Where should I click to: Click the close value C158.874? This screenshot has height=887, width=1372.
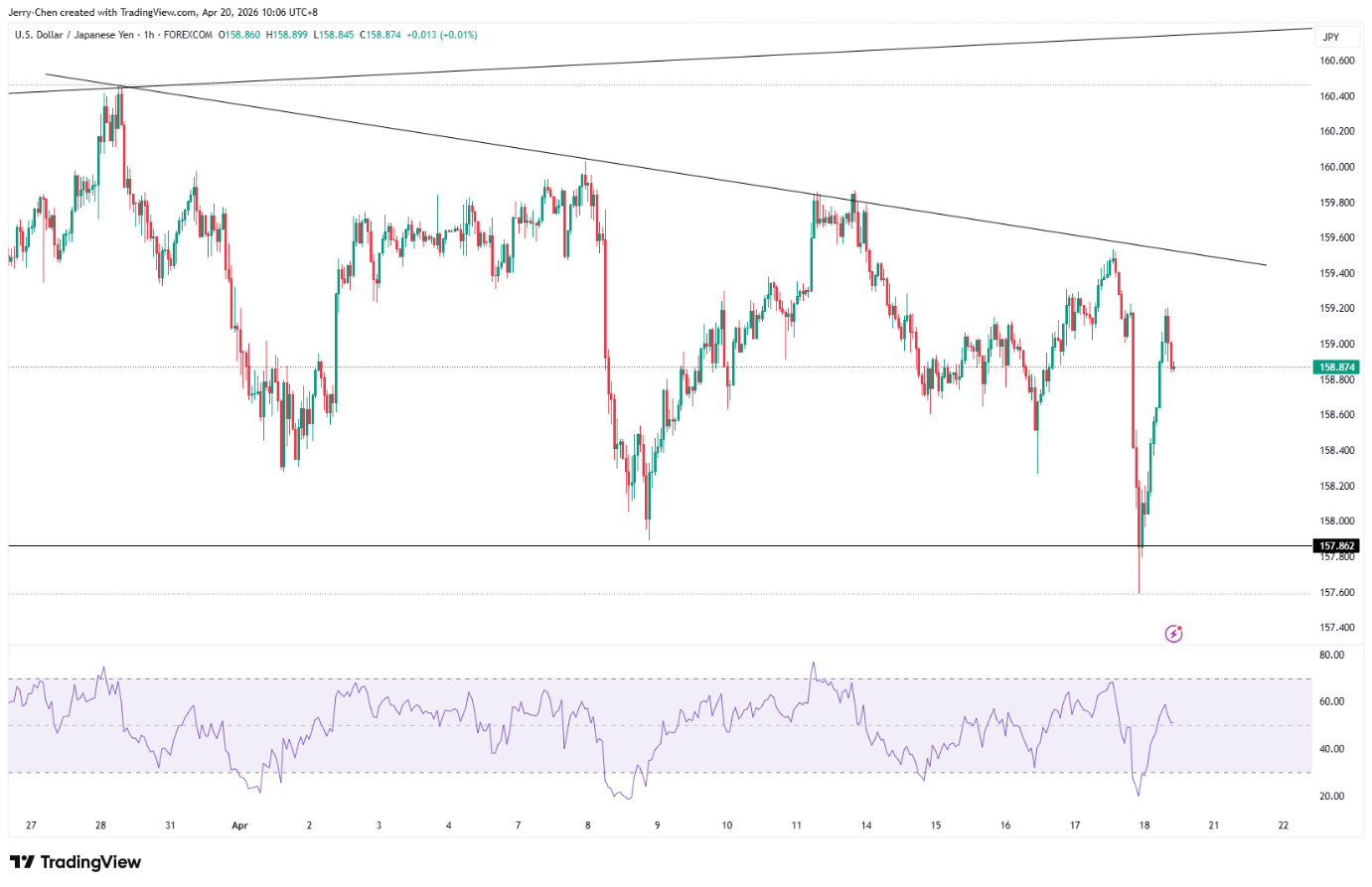point(381,35)
